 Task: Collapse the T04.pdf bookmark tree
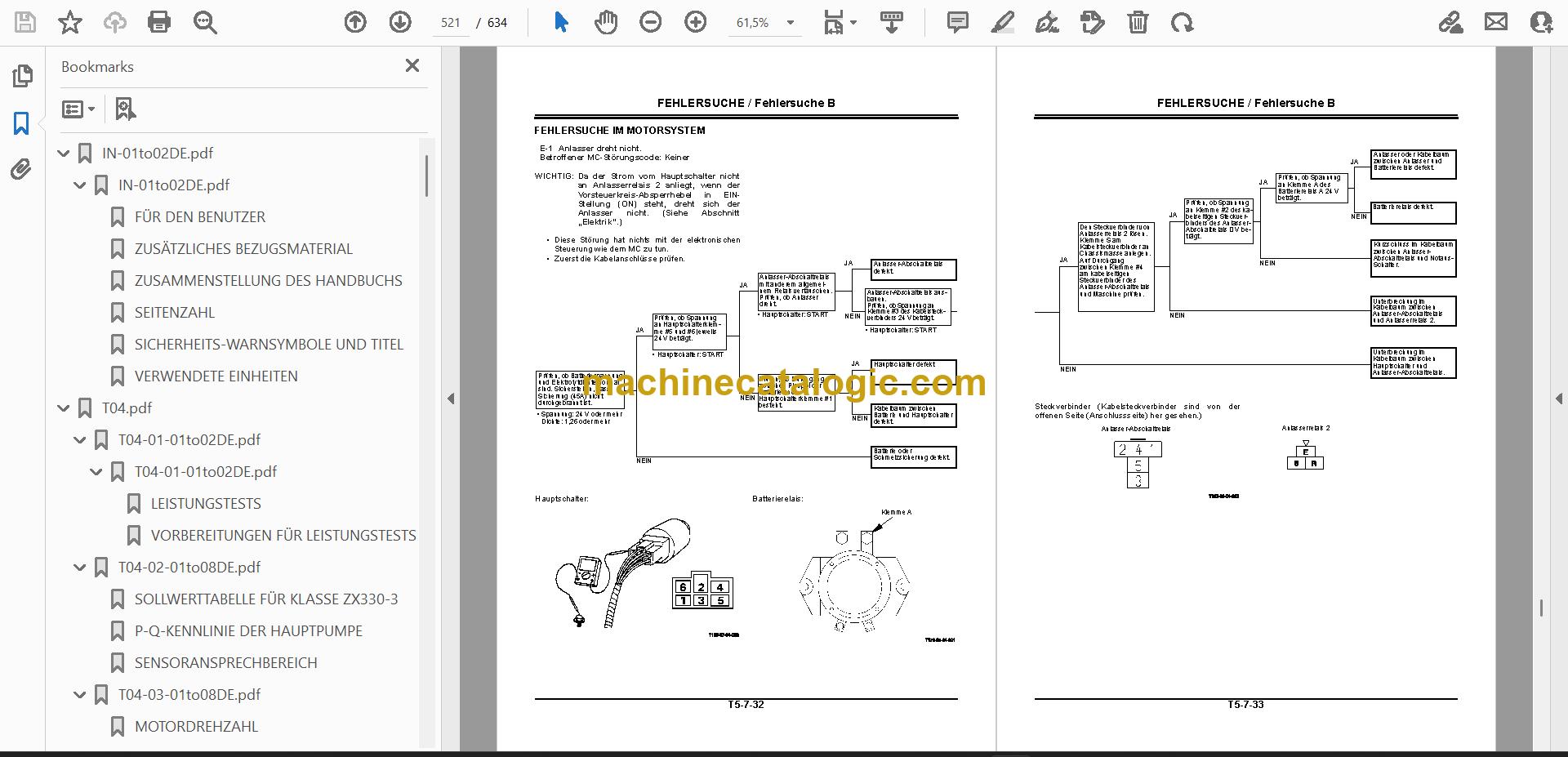64,407
